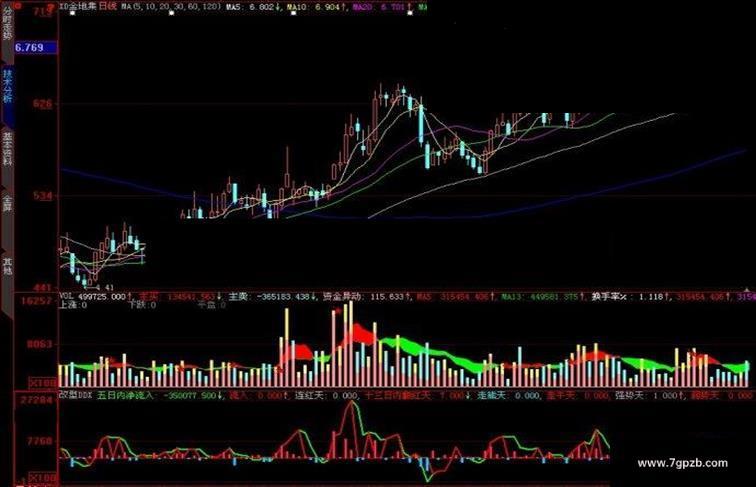Screen dimensions: 756x487
Task: Click the MA(5,10,20,30,60,120) indicator label
Action: [171, 7]
